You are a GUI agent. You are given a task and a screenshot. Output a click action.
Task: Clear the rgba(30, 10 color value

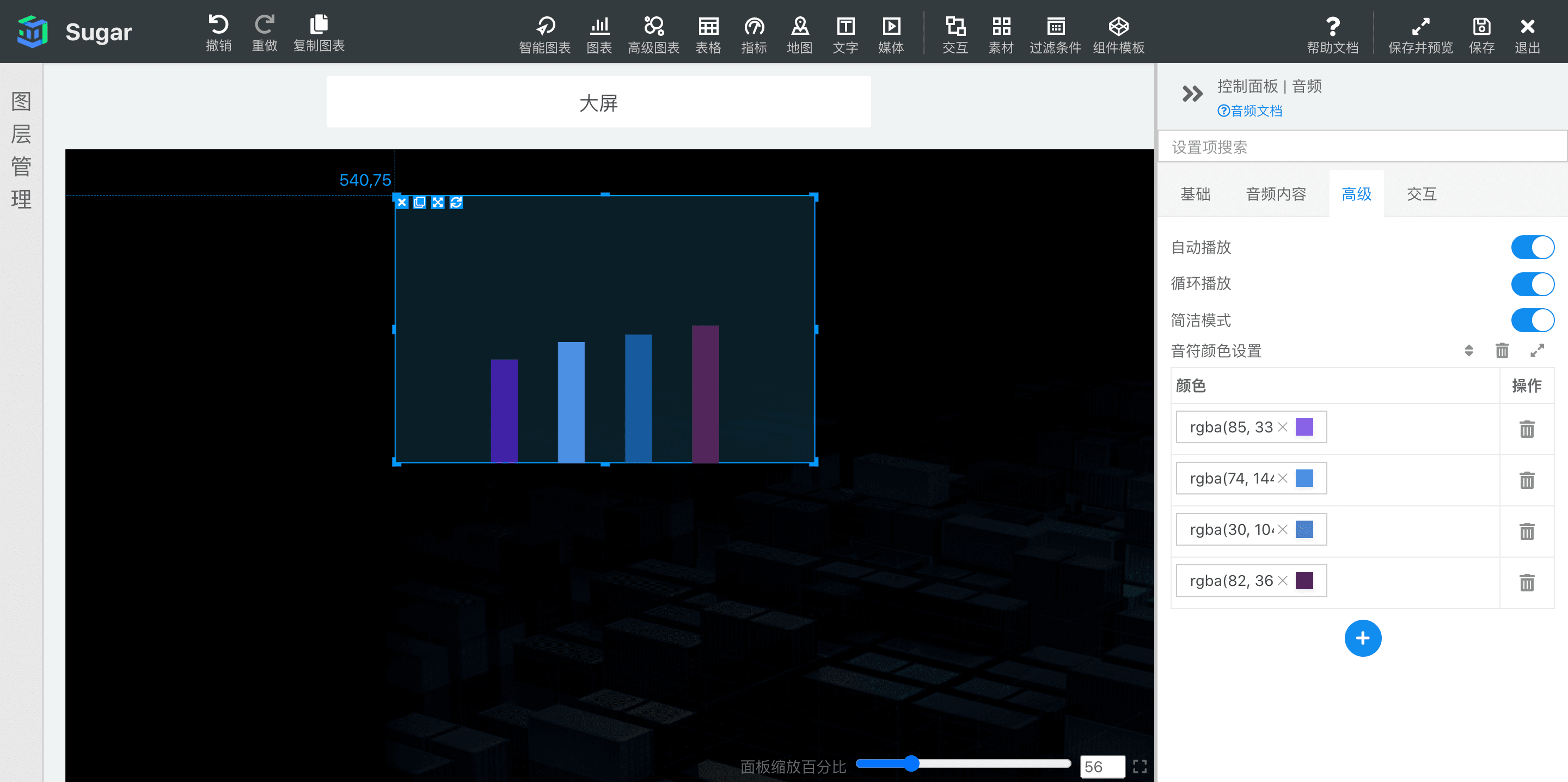(x=1282, y=529)
